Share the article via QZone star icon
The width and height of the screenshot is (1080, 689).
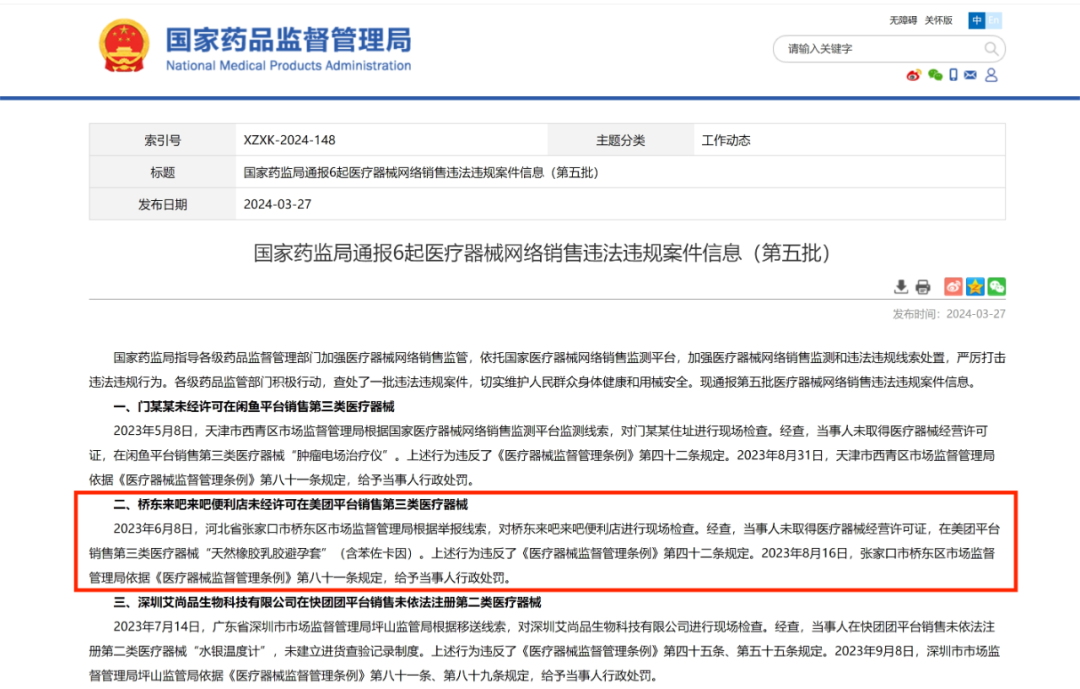pos(973,286)
